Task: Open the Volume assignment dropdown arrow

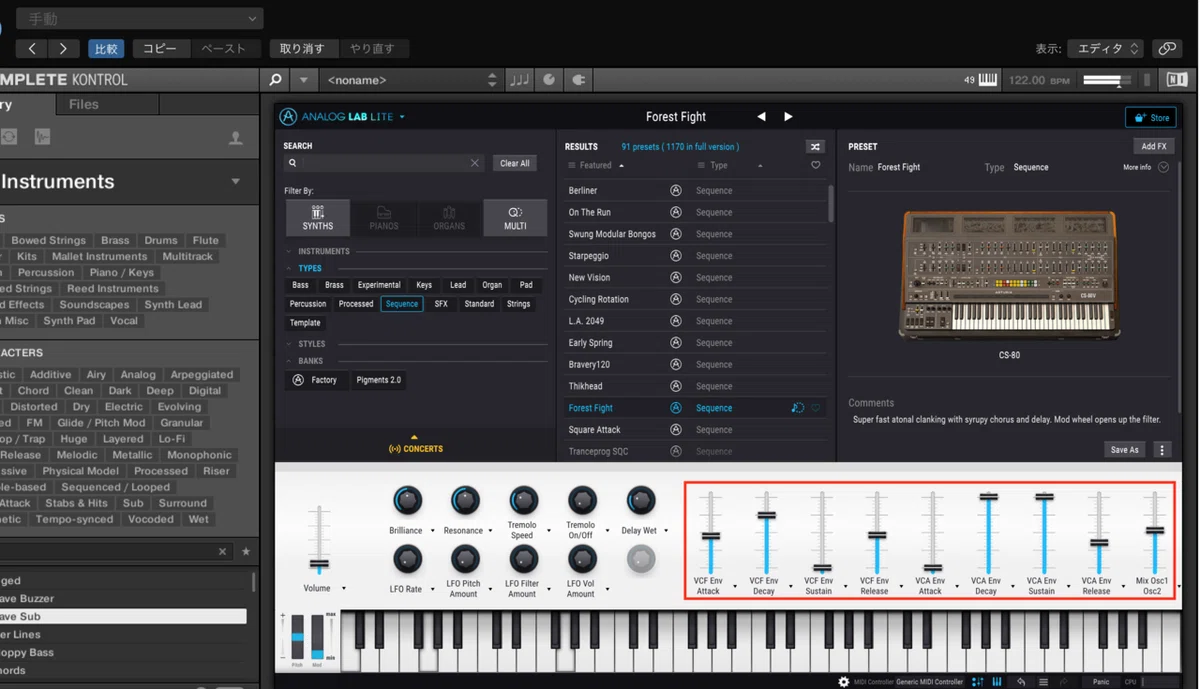Action: point(344,588)
